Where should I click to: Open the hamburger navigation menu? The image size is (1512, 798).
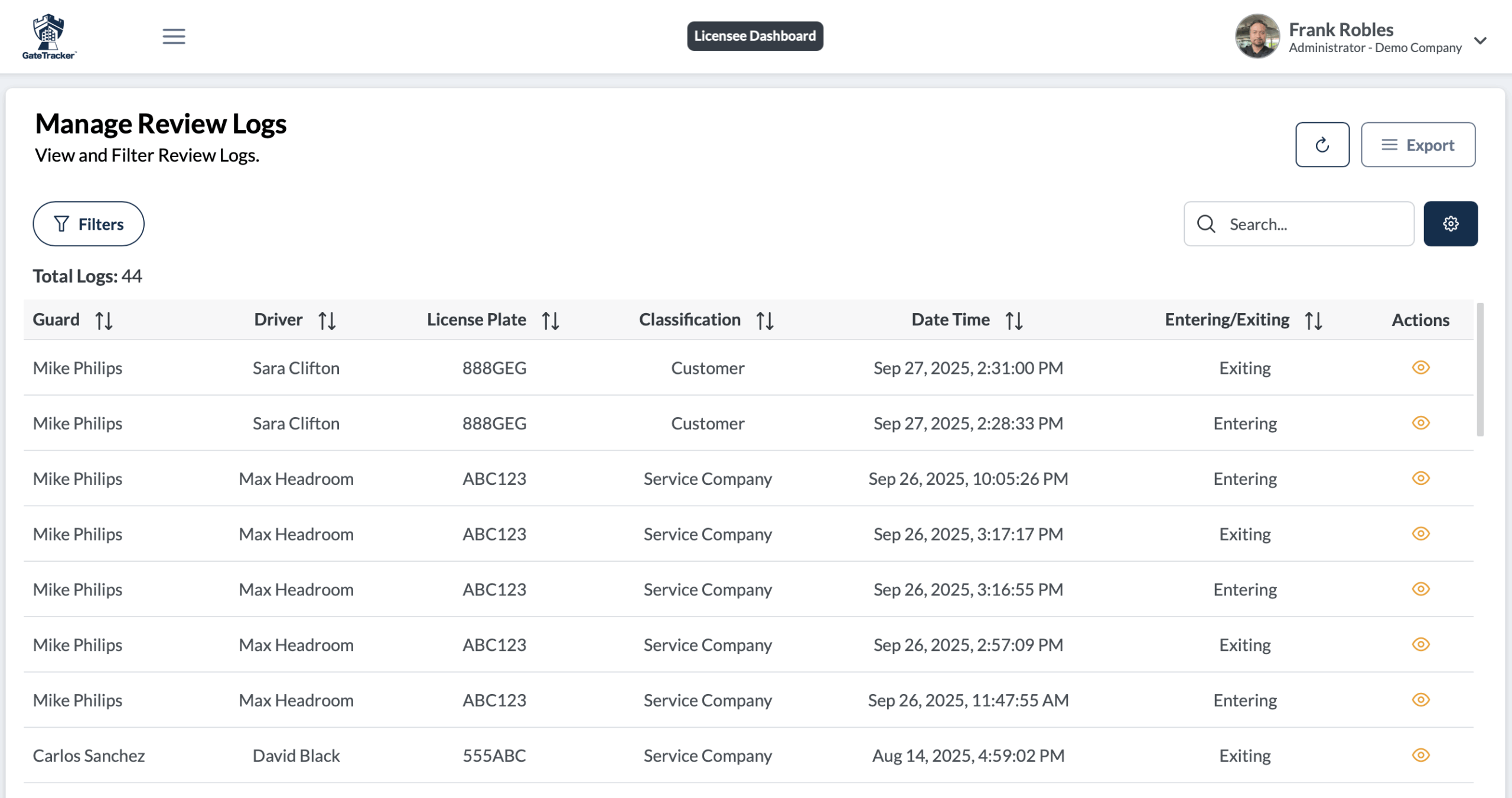(x=174, y=37)
